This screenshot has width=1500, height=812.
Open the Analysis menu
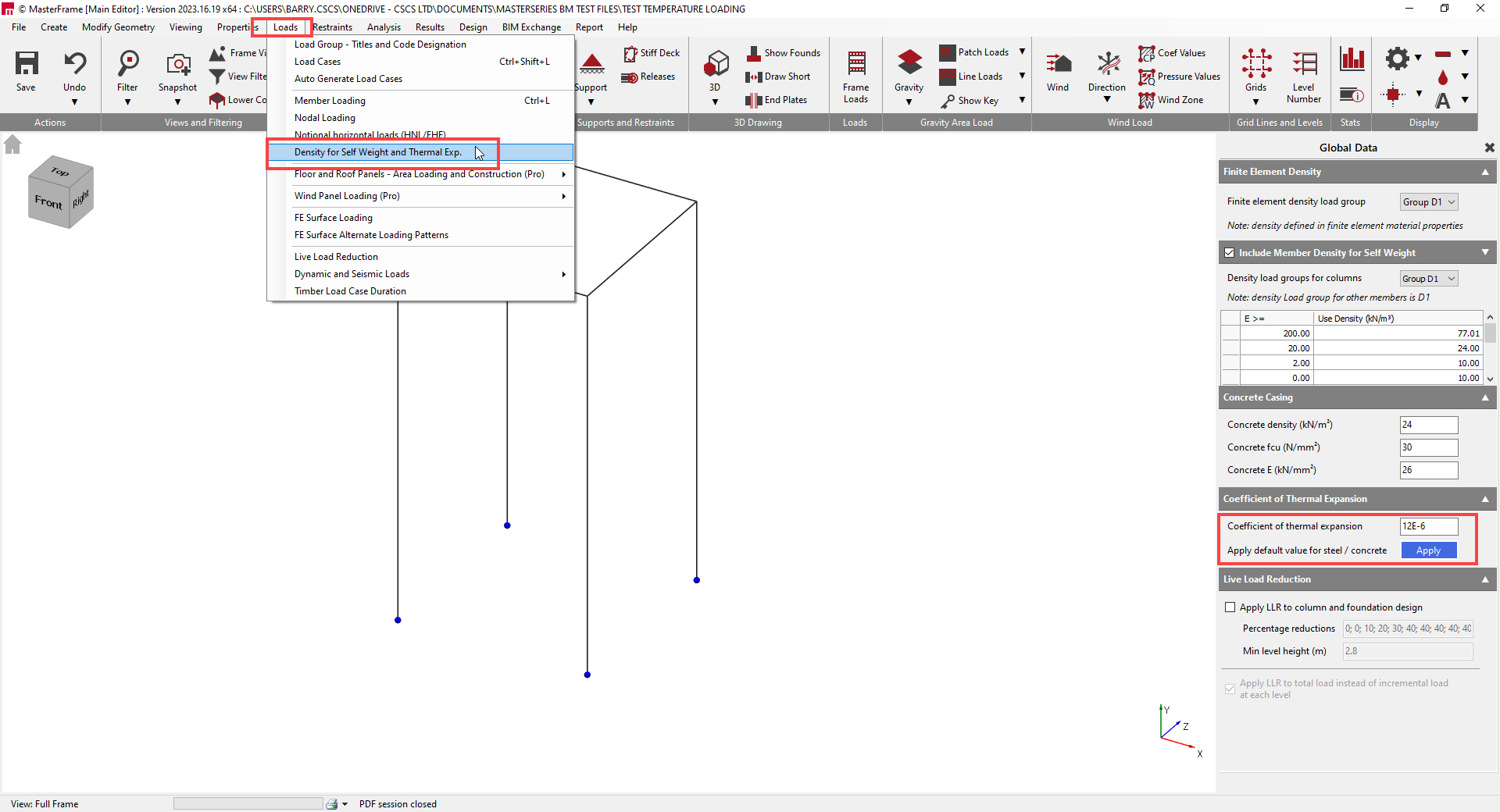pos(384,27)
